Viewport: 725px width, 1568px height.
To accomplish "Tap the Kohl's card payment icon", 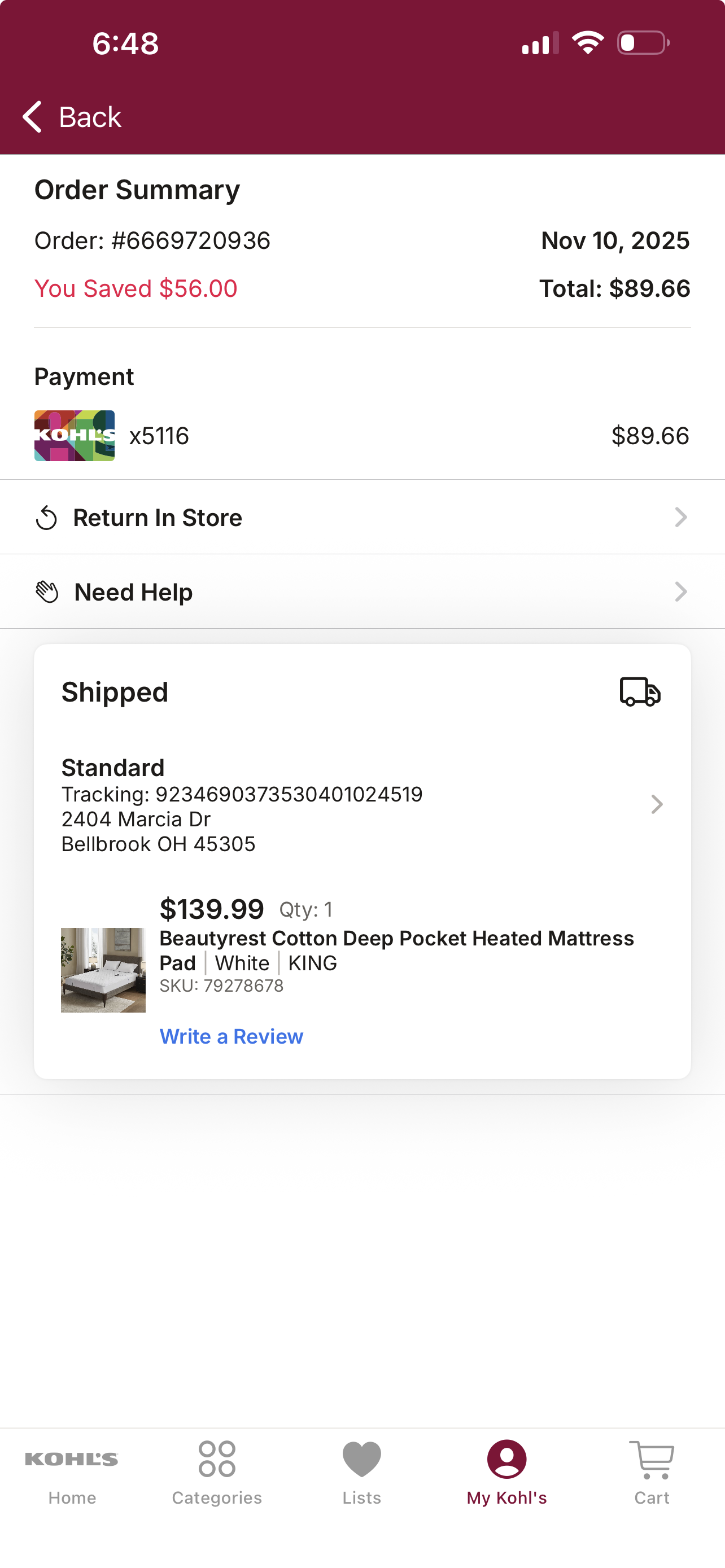I will pyautogui.click(x=75, y=436).
